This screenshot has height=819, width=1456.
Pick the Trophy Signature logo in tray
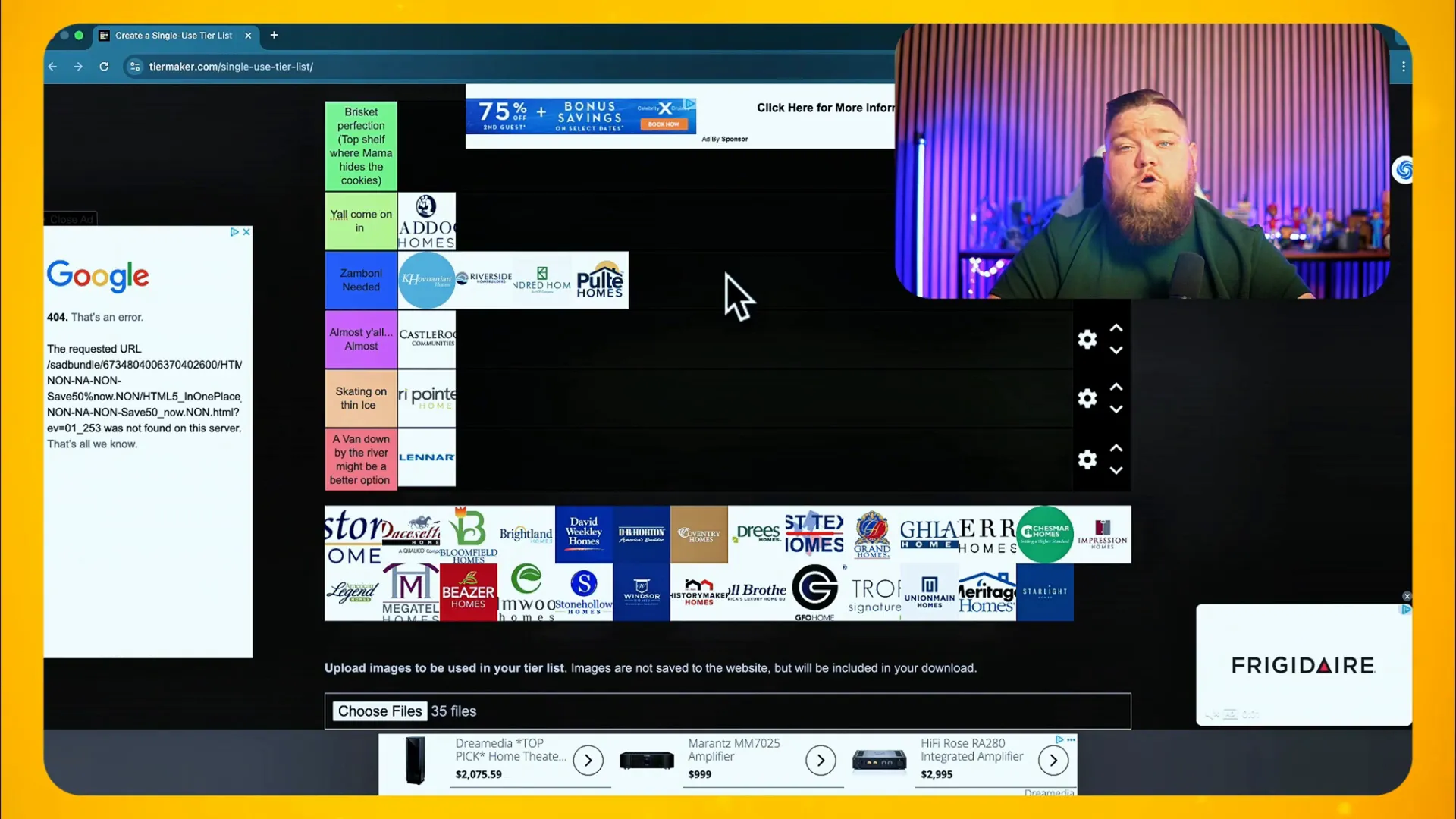pyautogui.click(x=872, y=592)
